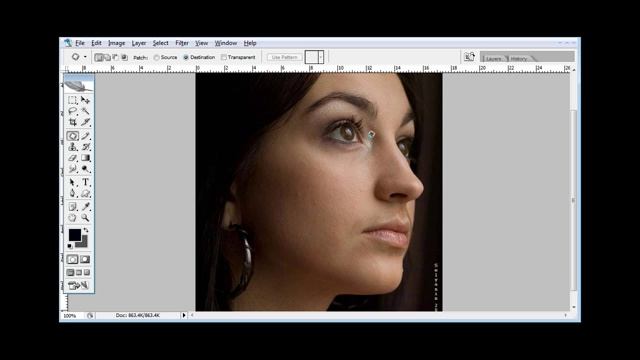Choose Add to selection mode

(x=107, y=58)
